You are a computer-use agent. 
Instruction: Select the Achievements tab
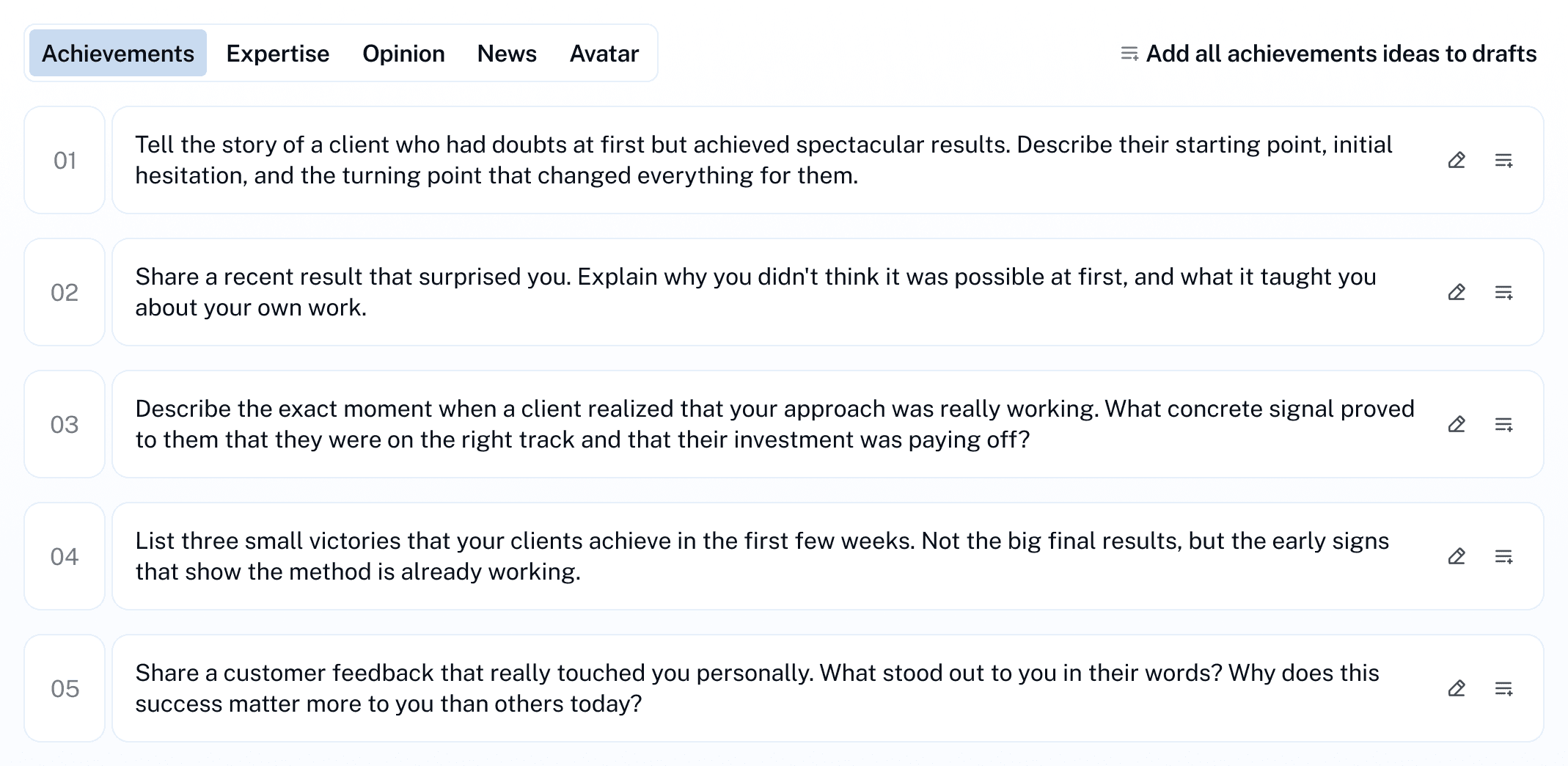118,54
